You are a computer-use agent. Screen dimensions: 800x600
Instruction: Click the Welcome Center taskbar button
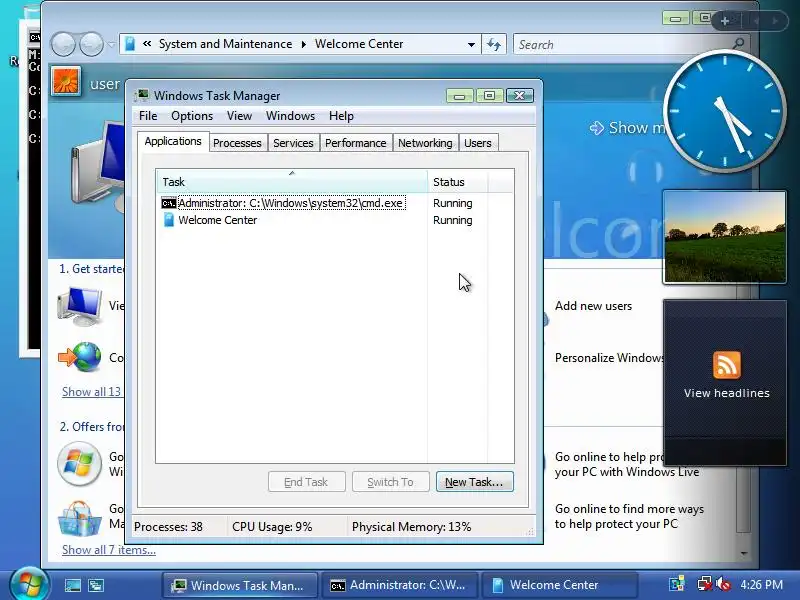coord(560,585)
